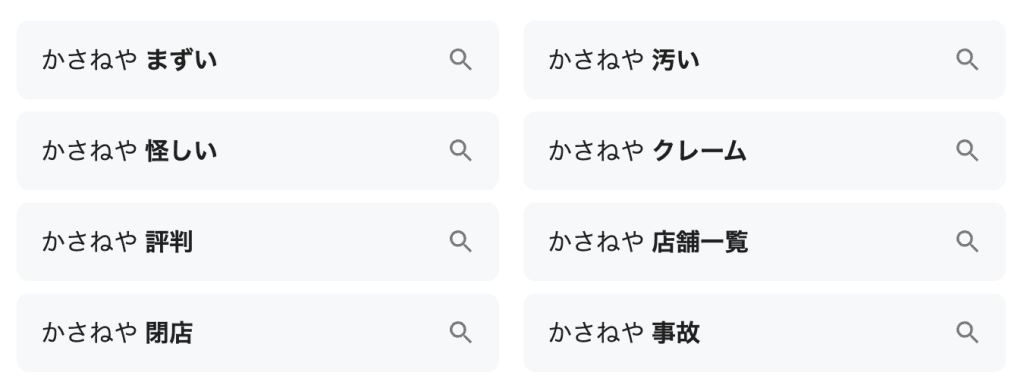Choose the かさねや 事故 suggestion text
Viewport: 1024px width, 391px height.
point(624,332)
